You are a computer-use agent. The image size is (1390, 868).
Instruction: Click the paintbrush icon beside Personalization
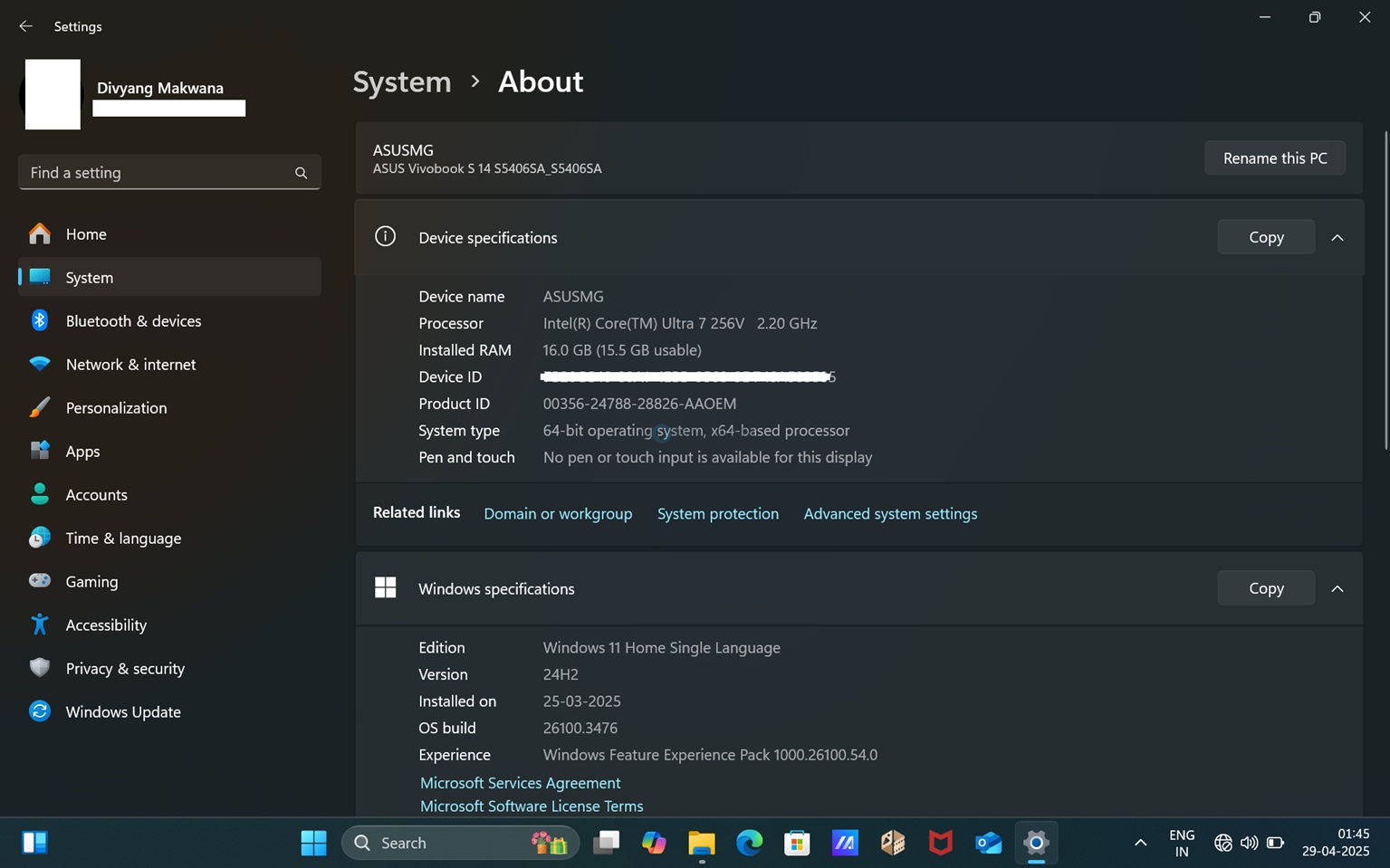40,407
